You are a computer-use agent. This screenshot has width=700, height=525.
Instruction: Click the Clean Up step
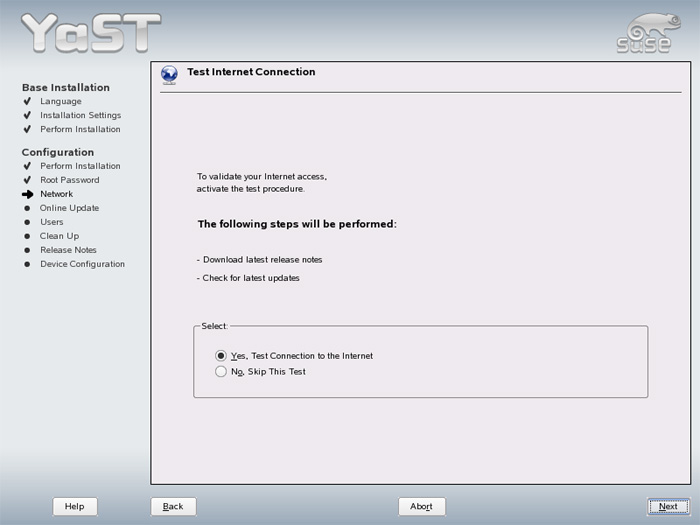[x=59, y=236]
